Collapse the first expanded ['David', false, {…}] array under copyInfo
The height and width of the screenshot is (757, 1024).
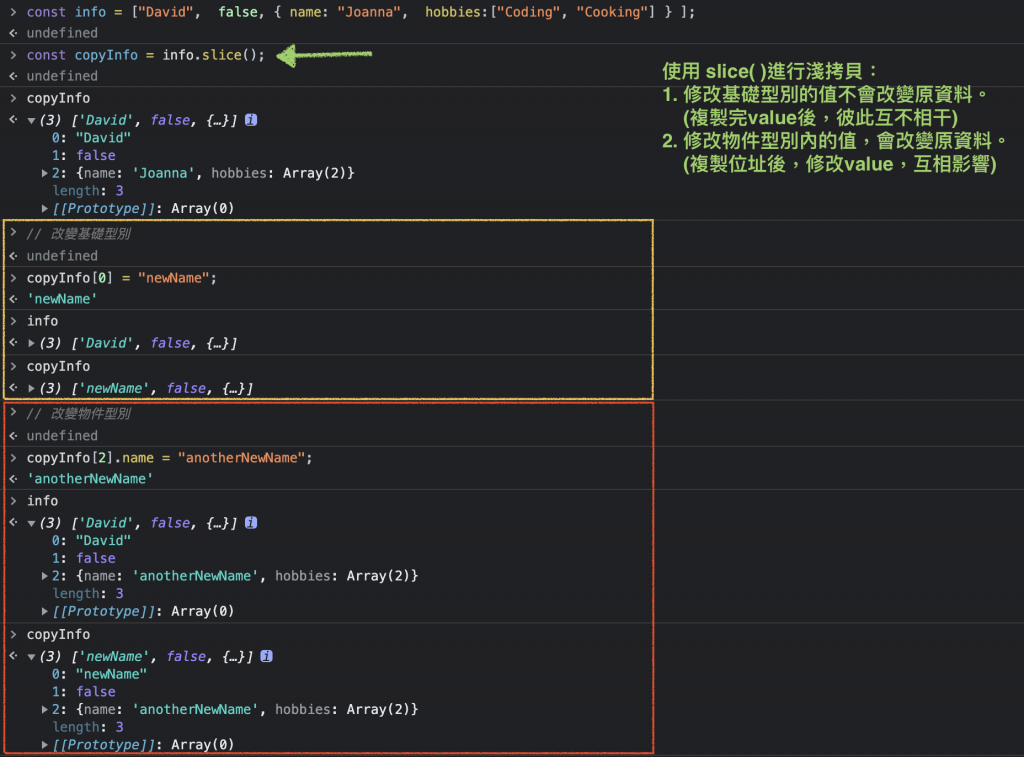31,121
